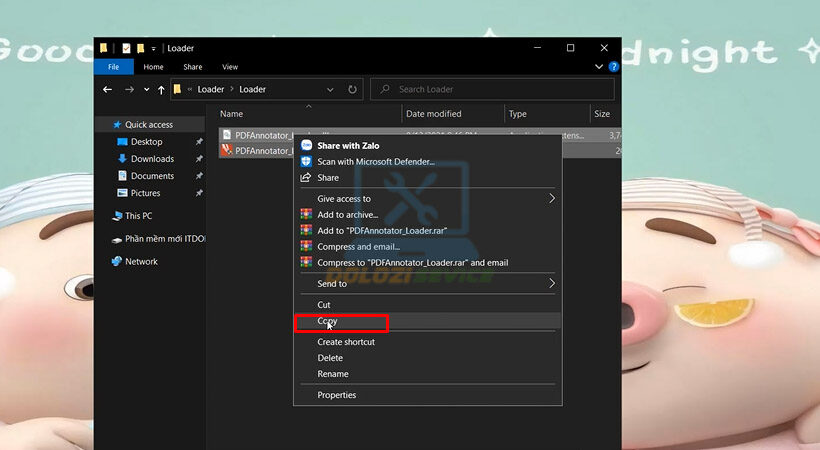Open the File ribbon tab

(113, 67)
